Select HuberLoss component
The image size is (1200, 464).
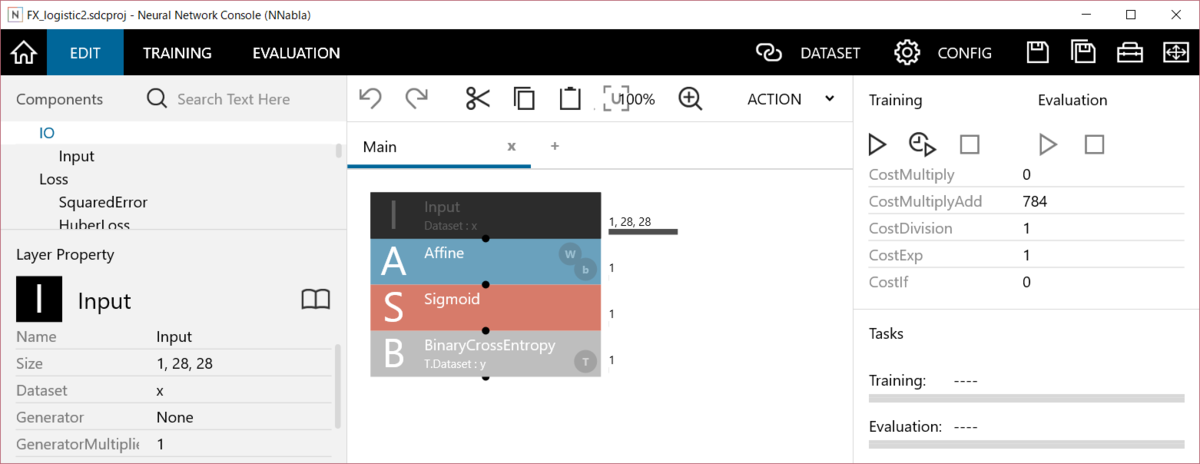coord(94,225)
